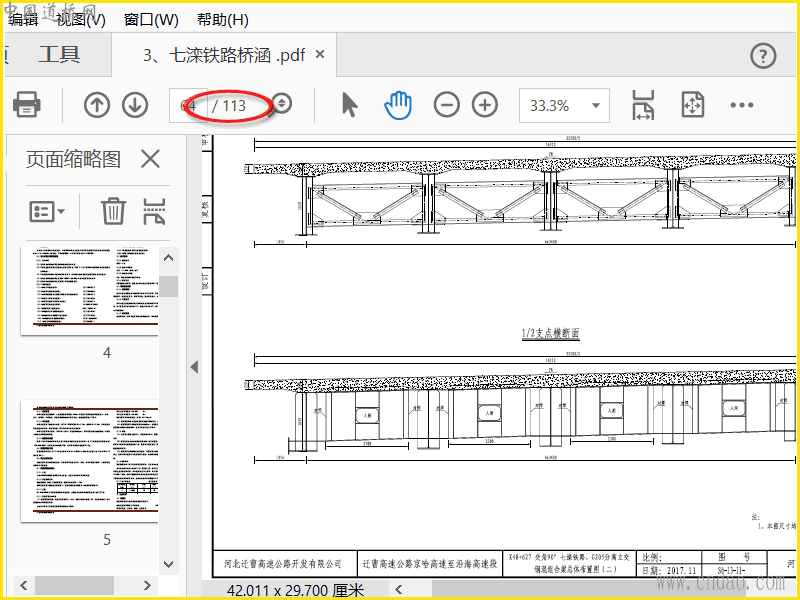Screen dimensions: 800x600
Task: Click 迁曹高速公路京哈高速至沿海高速段 in title block
Action: point(430,564)
